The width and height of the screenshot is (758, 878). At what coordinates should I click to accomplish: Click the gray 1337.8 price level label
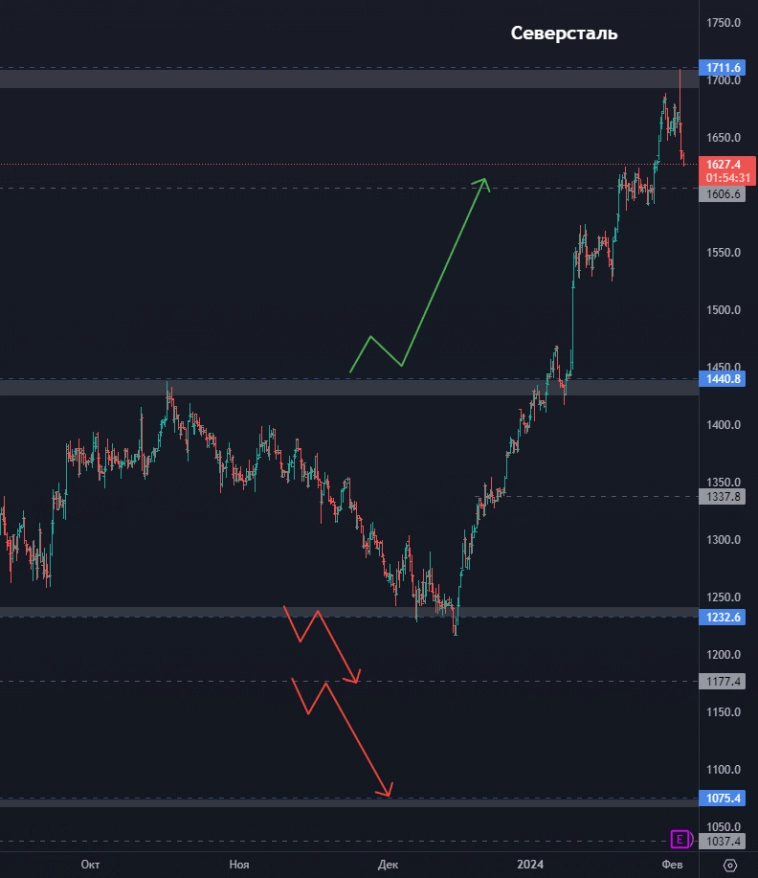point(724,496)
